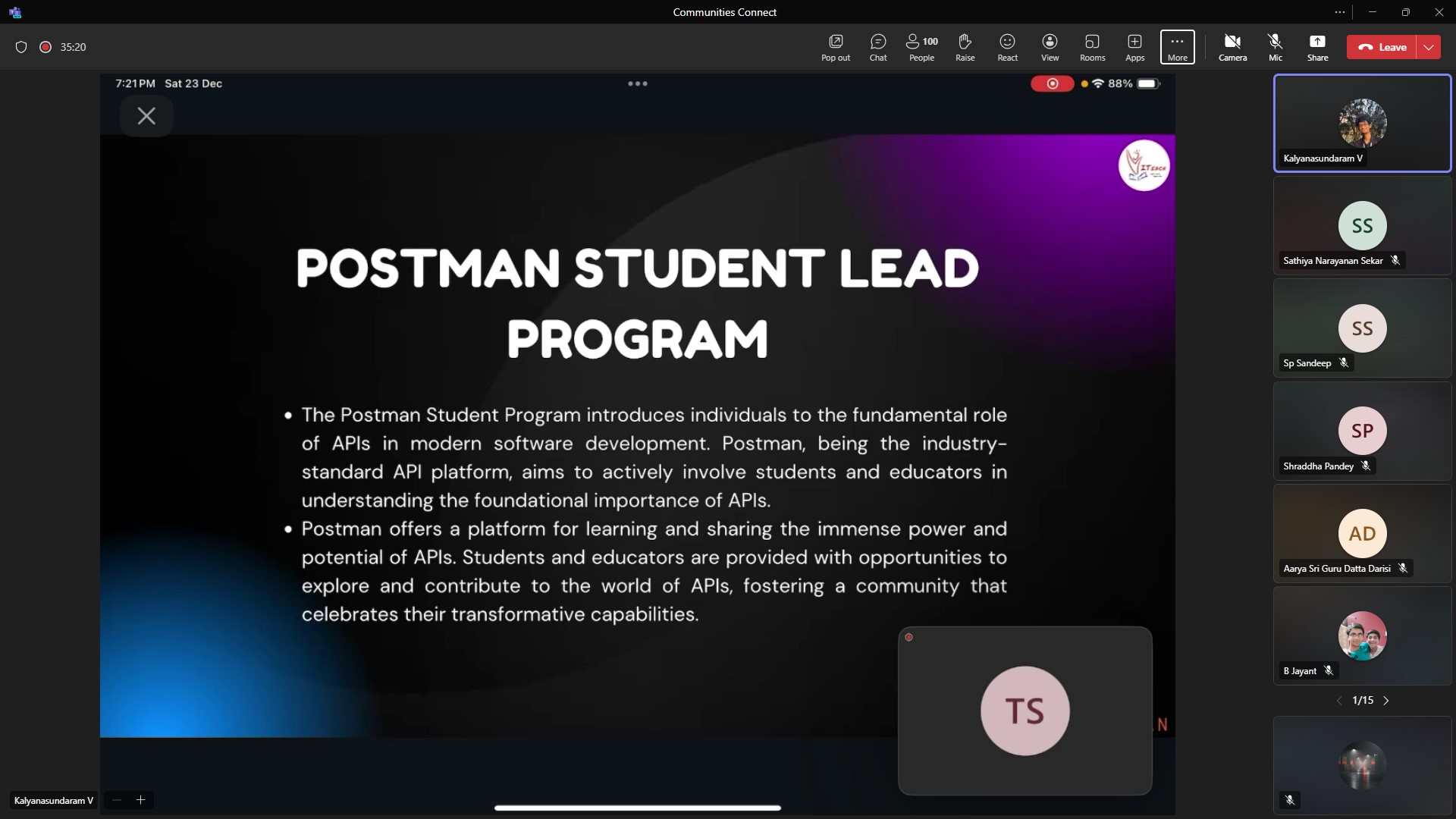
Task: Unmute the Mic
Action: [1275, 47]
